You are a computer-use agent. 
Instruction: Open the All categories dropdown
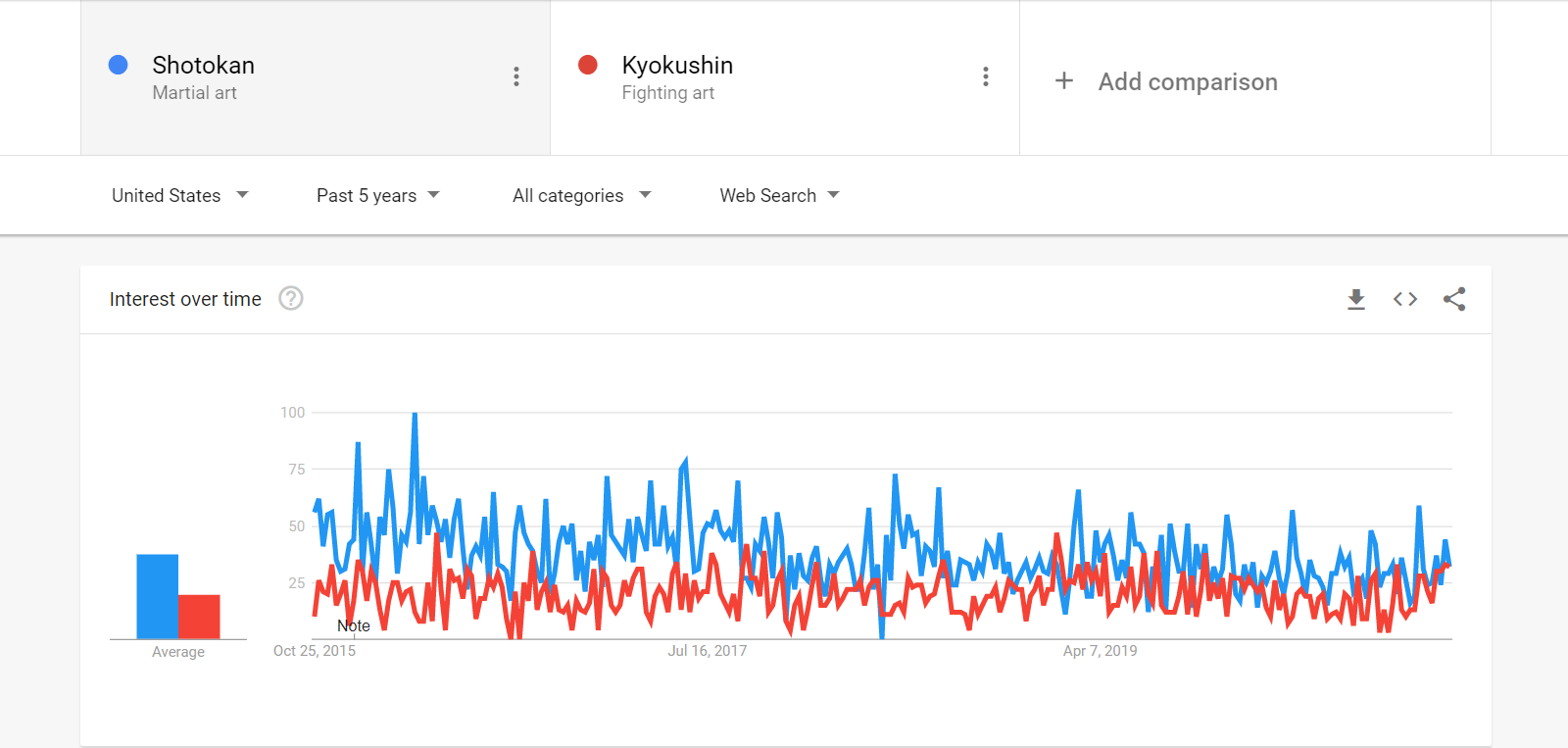[x=582, y=195]
